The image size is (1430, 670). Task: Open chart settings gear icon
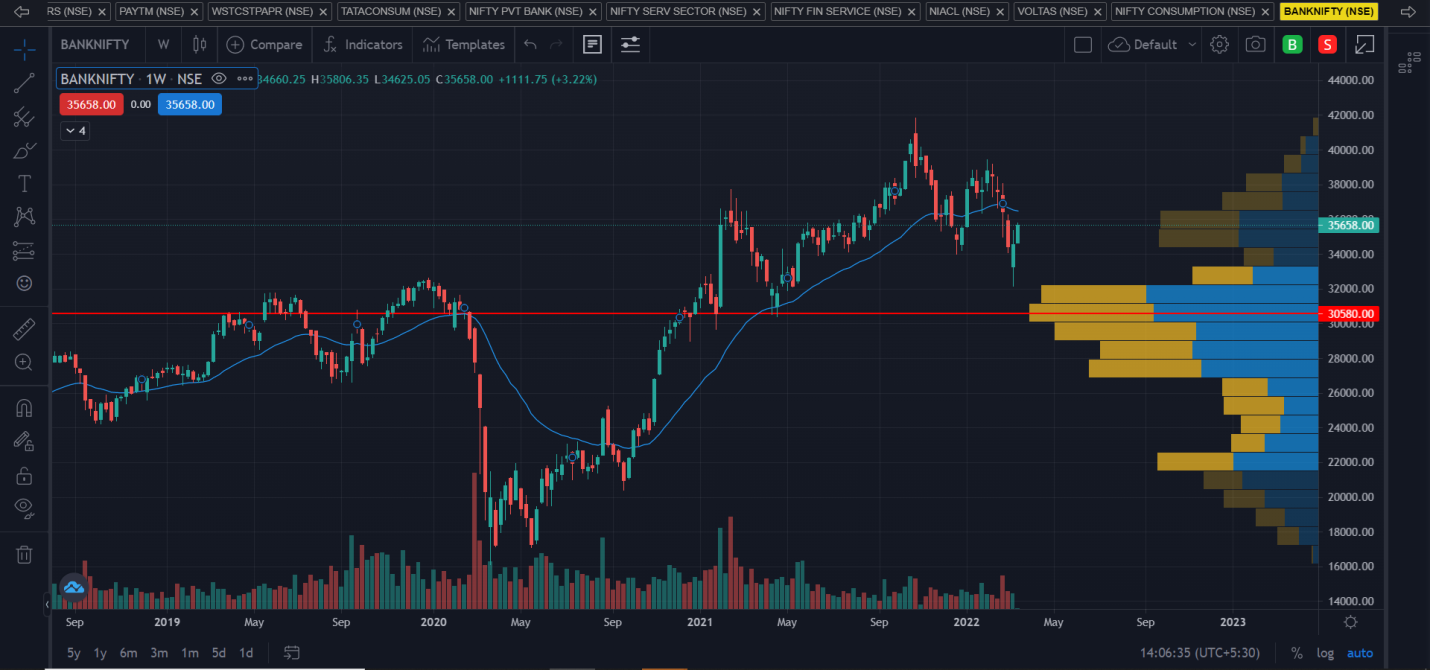pos(1219,44)
